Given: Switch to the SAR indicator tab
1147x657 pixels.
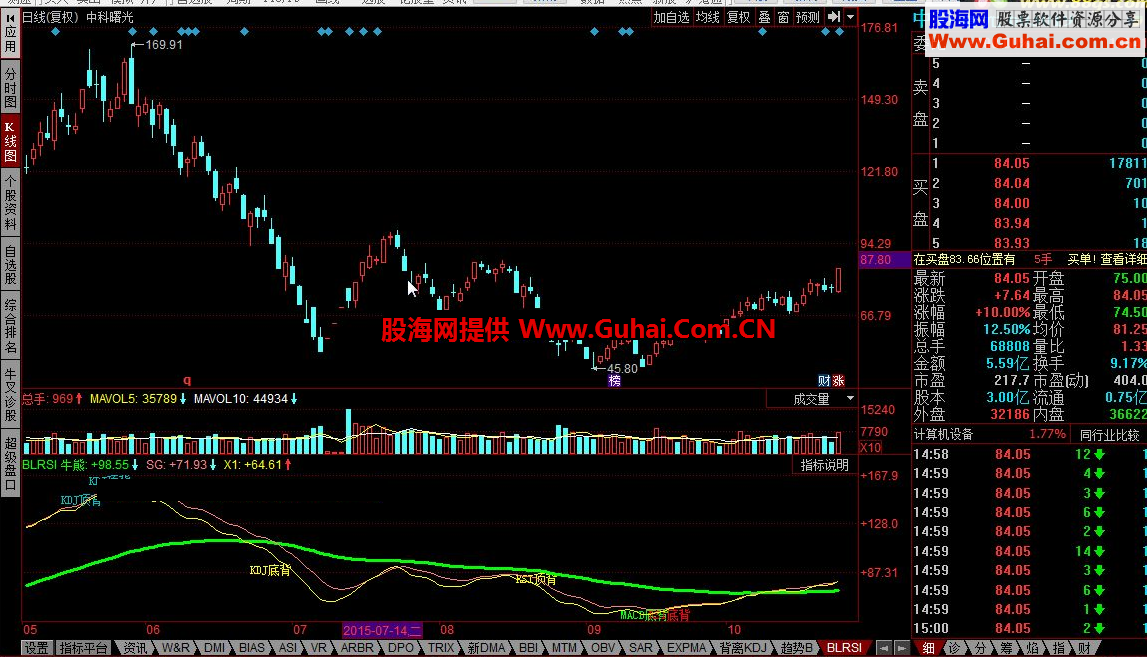Looking at the screenshot, I should coord(641,648).
